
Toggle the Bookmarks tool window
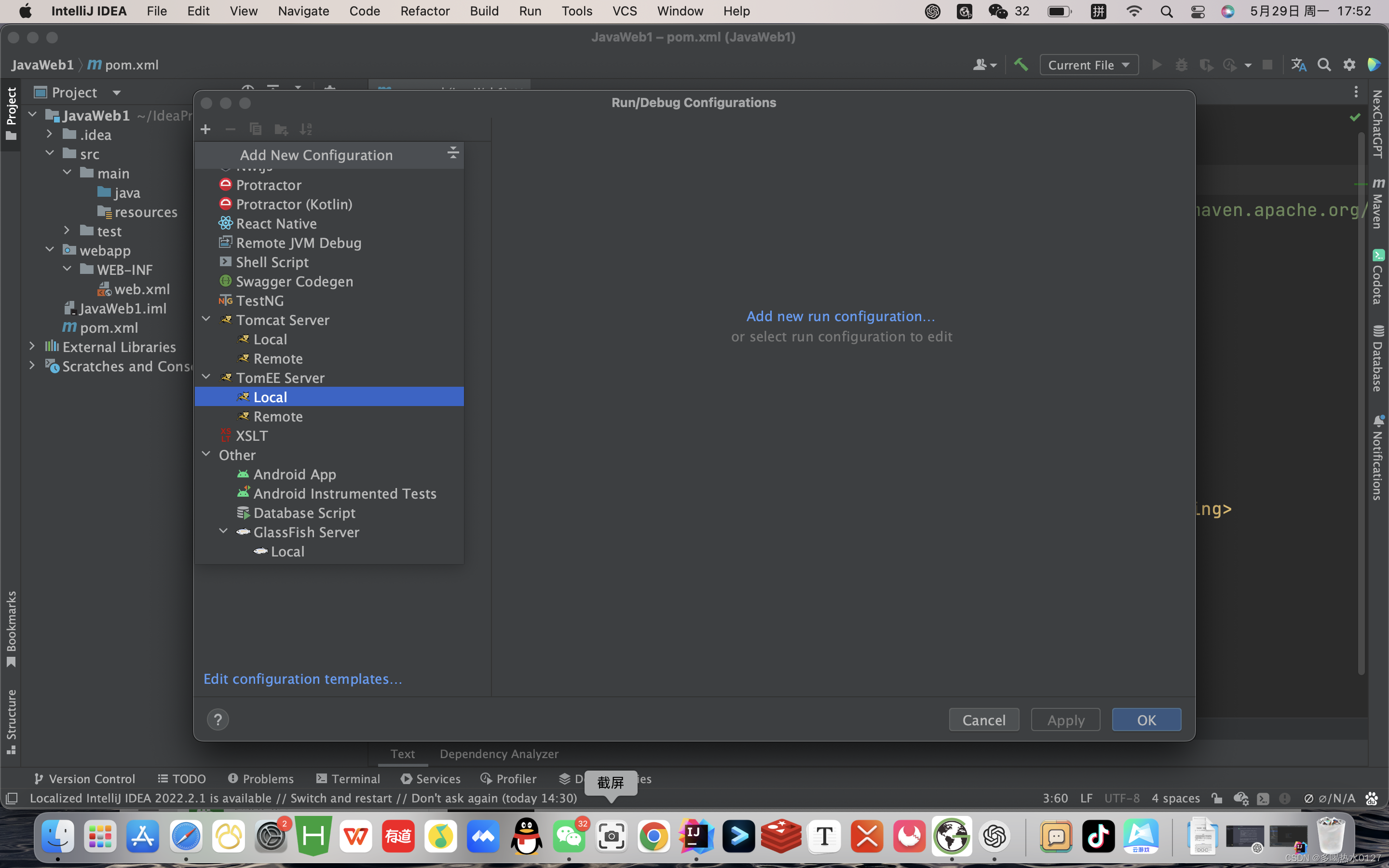point(11,629)
